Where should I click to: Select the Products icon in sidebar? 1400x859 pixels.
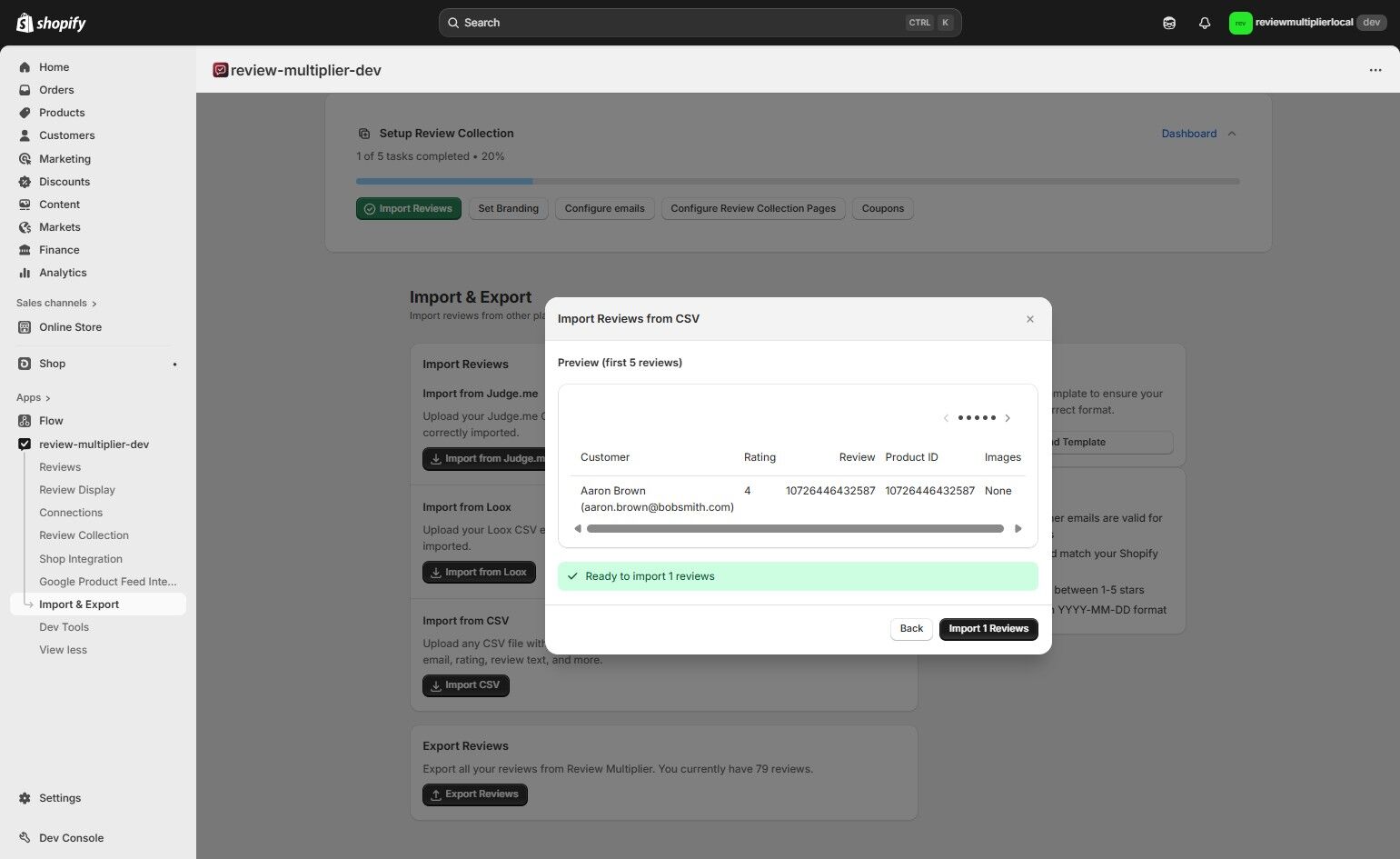coord(25,112)
